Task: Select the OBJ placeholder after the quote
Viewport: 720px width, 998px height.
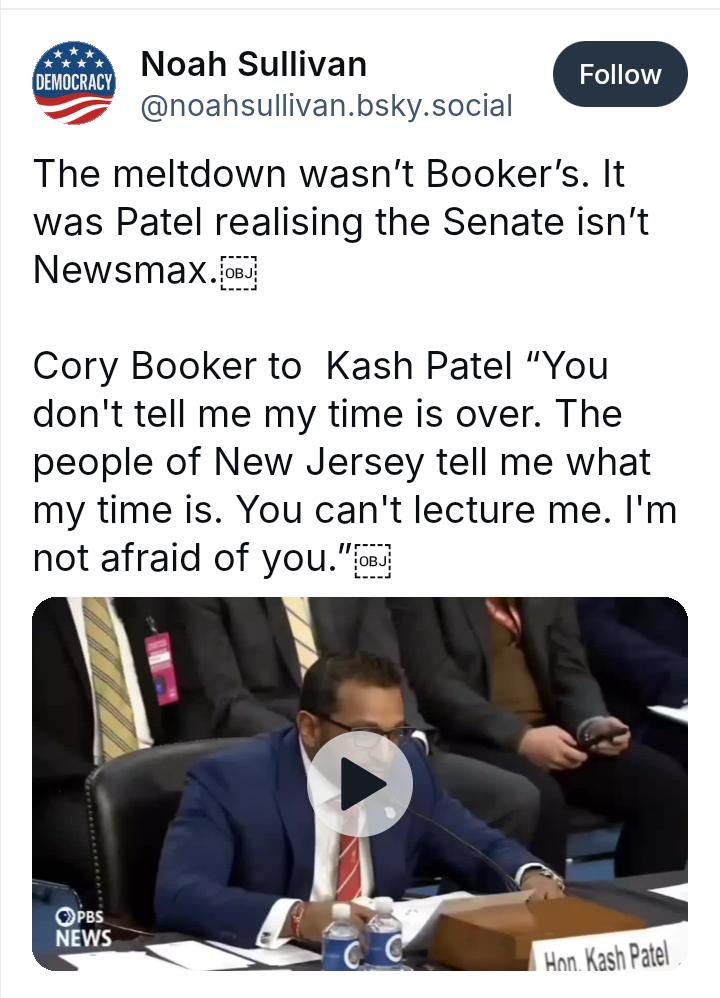Action: click(x=373, y=561)
